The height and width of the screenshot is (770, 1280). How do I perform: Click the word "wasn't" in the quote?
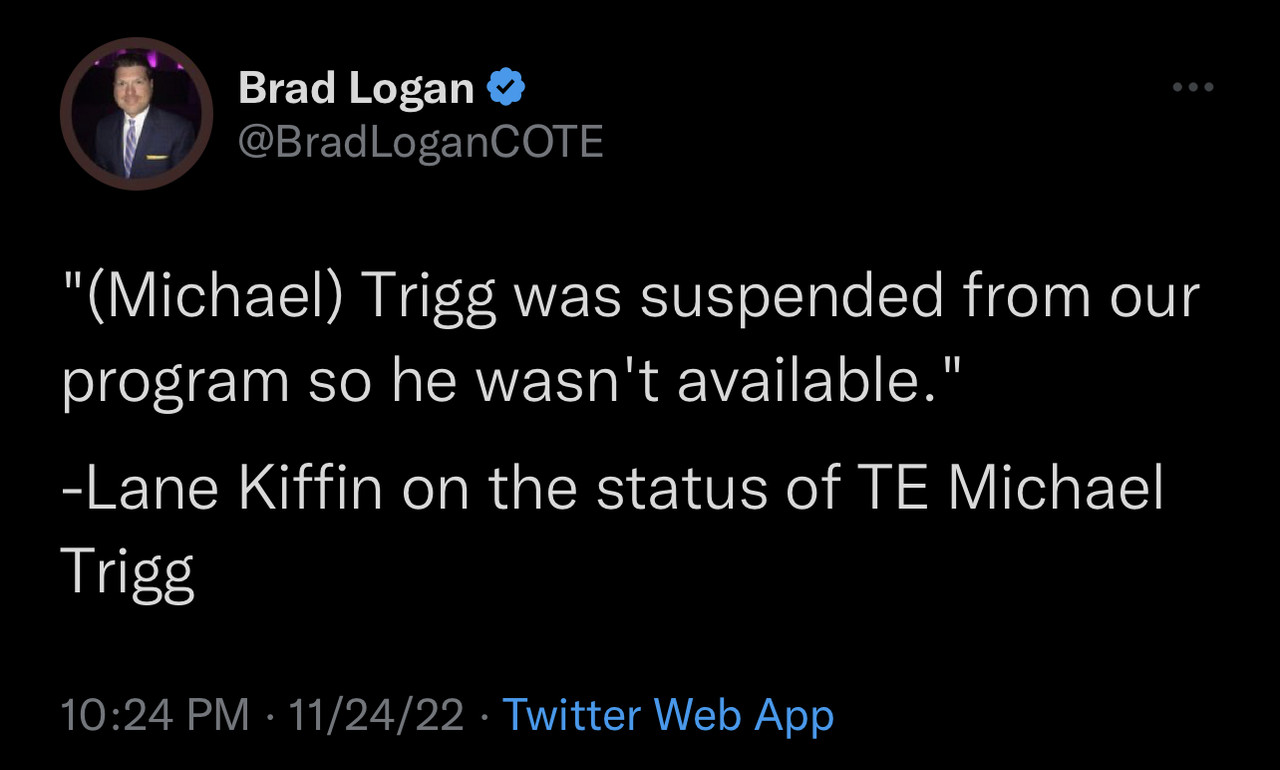[x=569, y=380]
